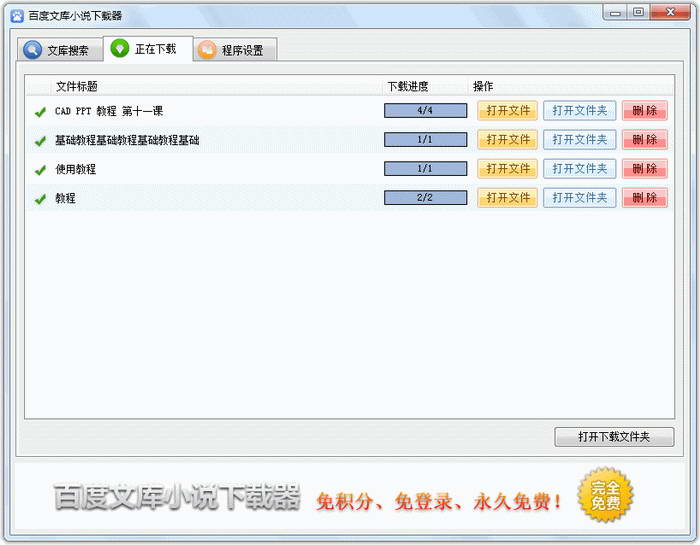Select the 正在下载 tab
Viewport: 700px width, 545px height.
[x=148, y=49]
